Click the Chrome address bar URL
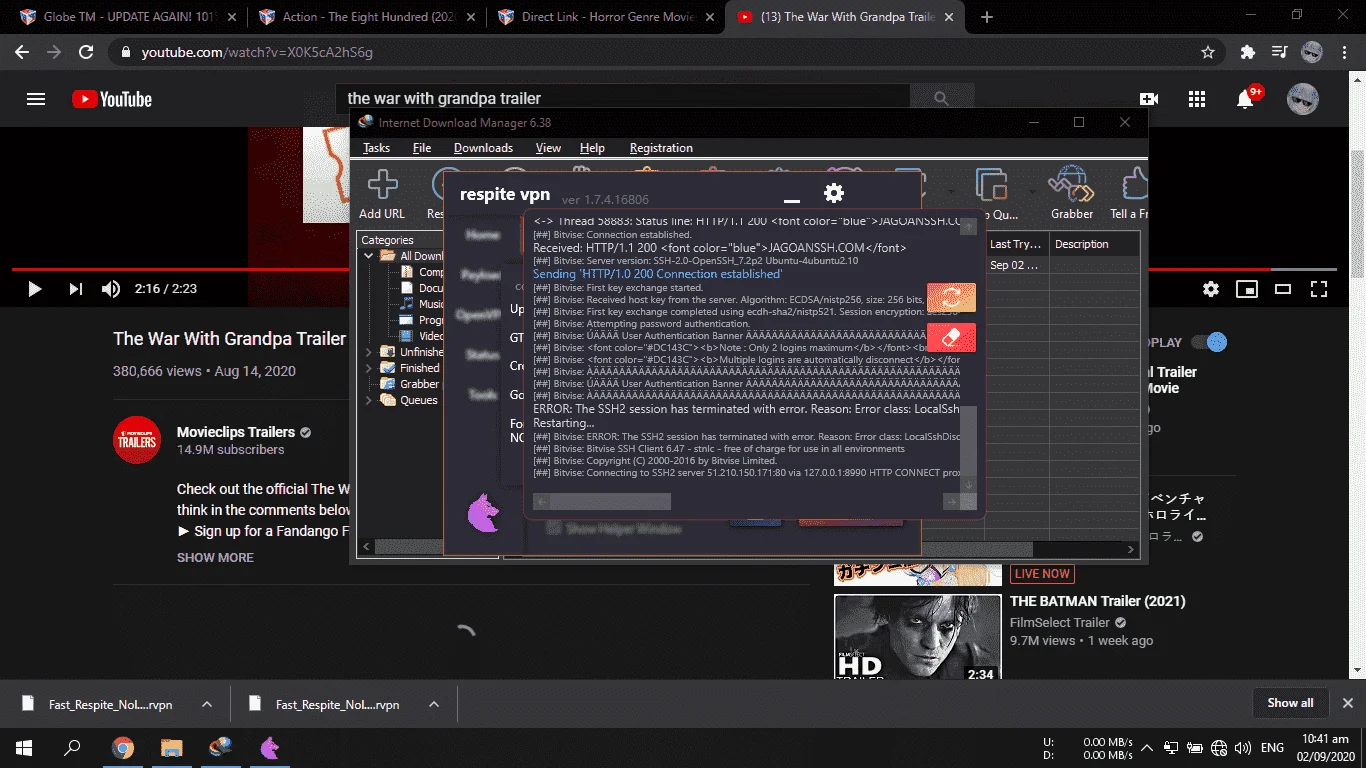1366x768 pixels. [x=257, y=52]
